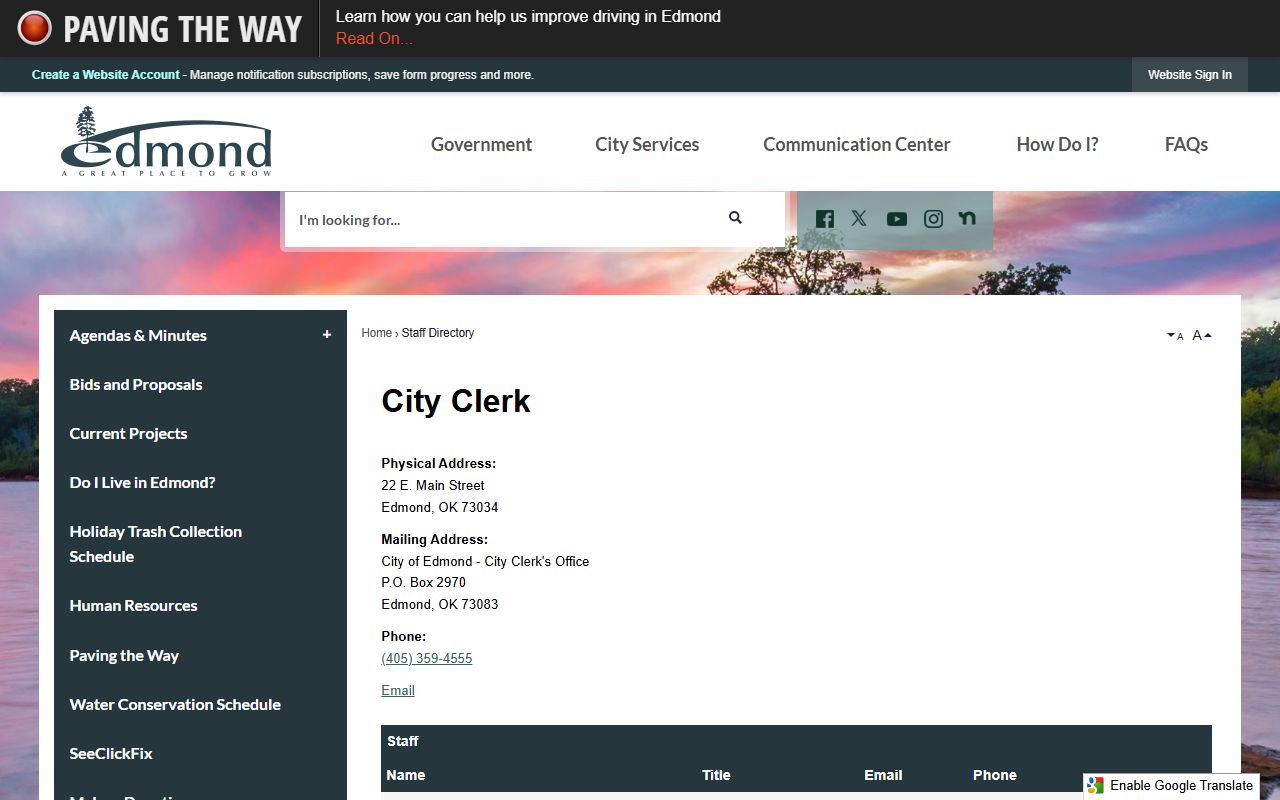Open Do I Live in Edmond? item
Screen dimensions: 1280x800
coord(142,482)
